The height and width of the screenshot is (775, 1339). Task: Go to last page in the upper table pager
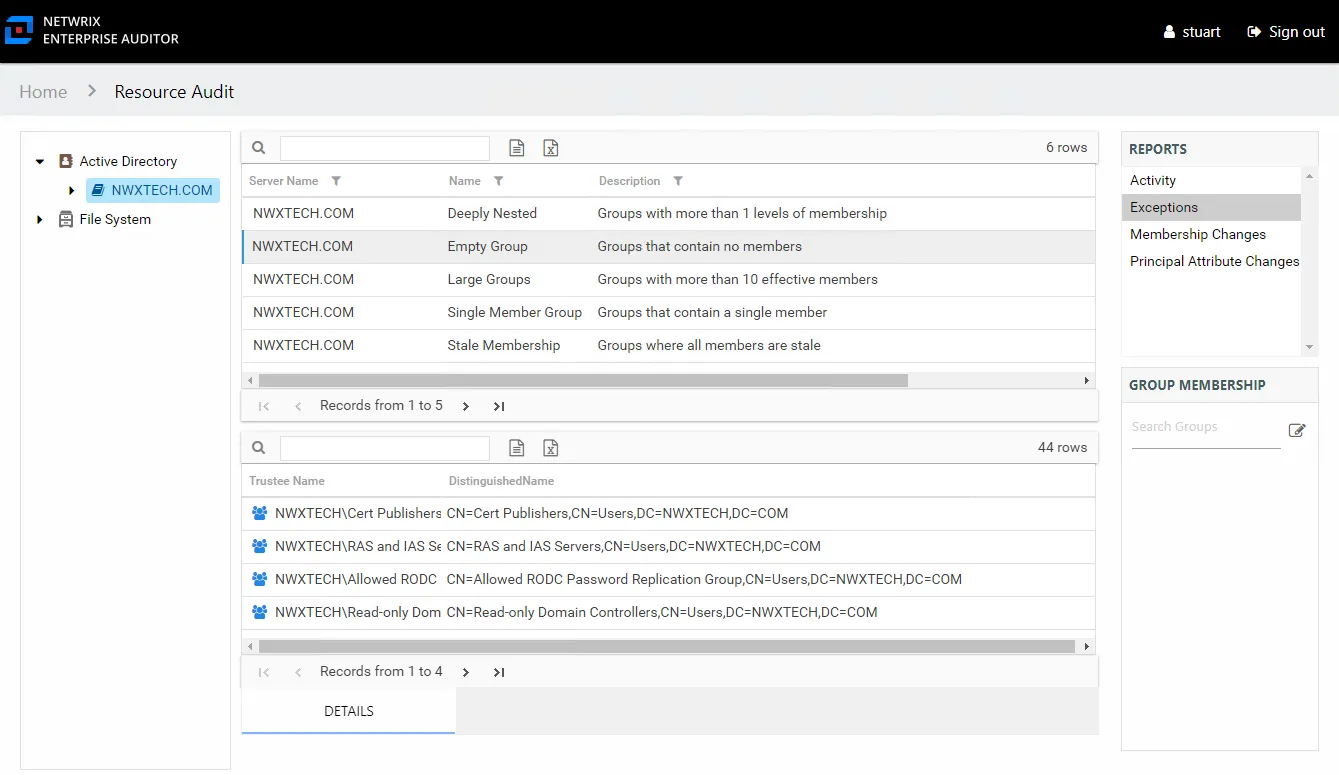point(499,406)
